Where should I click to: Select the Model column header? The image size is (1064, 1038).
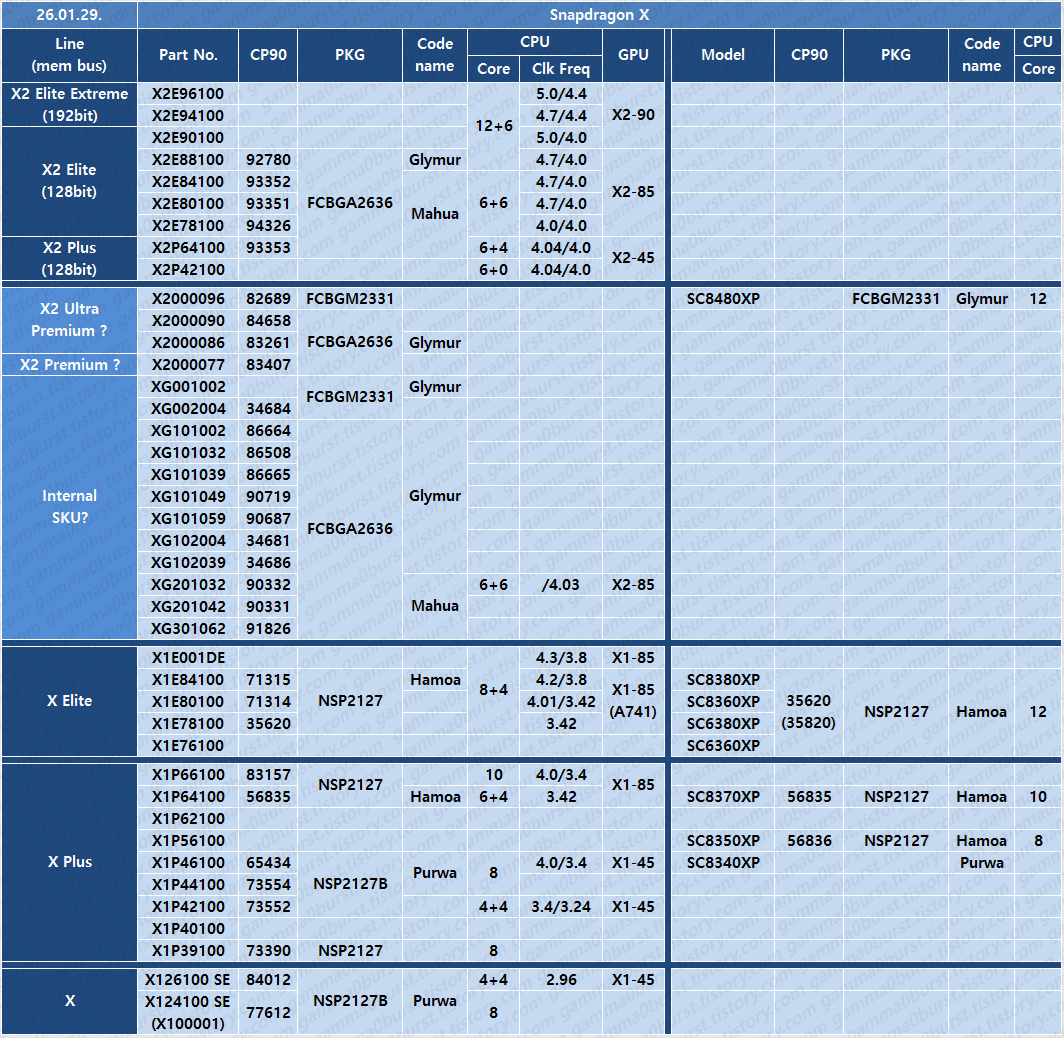point(723,55)
